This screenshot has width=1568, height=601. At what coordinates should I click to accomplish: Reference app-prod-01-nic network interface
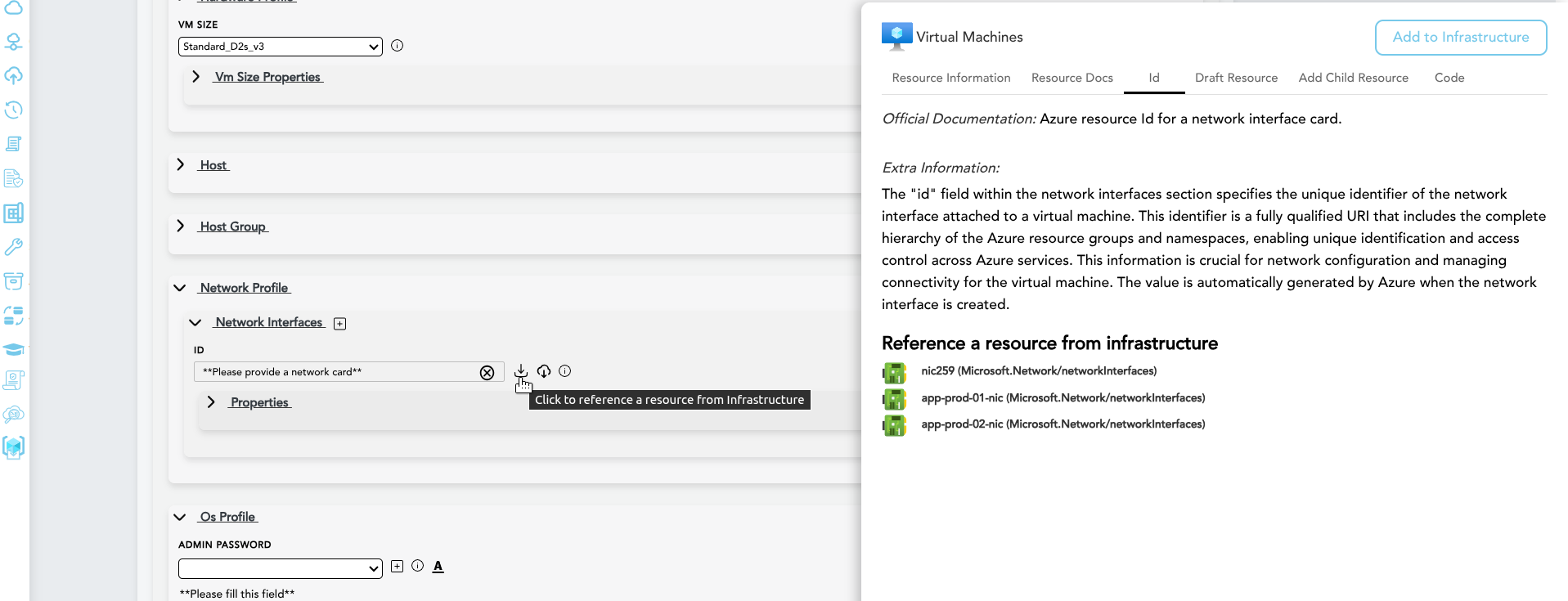[1063, 398]
